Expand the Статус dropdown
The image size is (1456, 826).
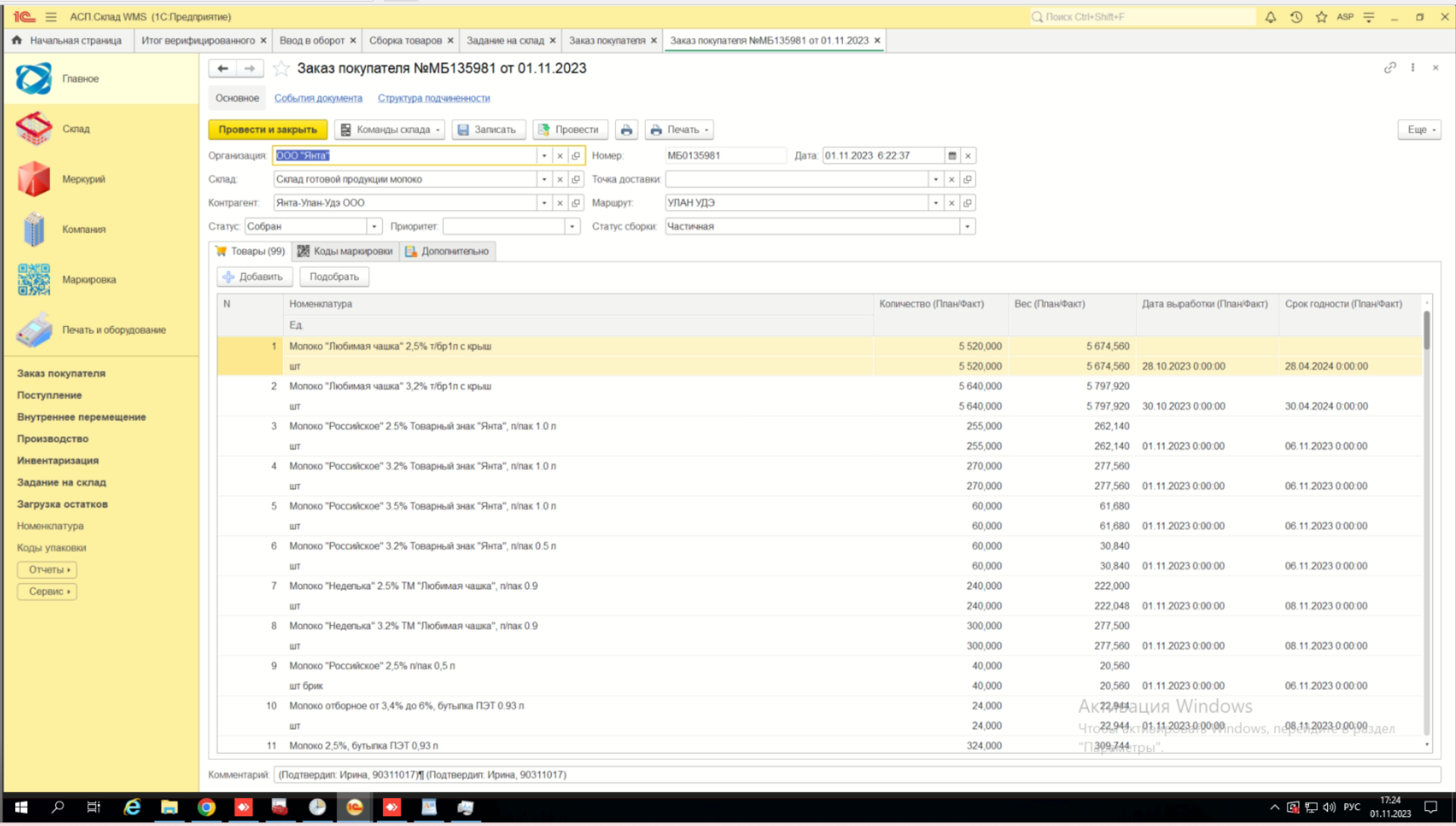[374, 227]
